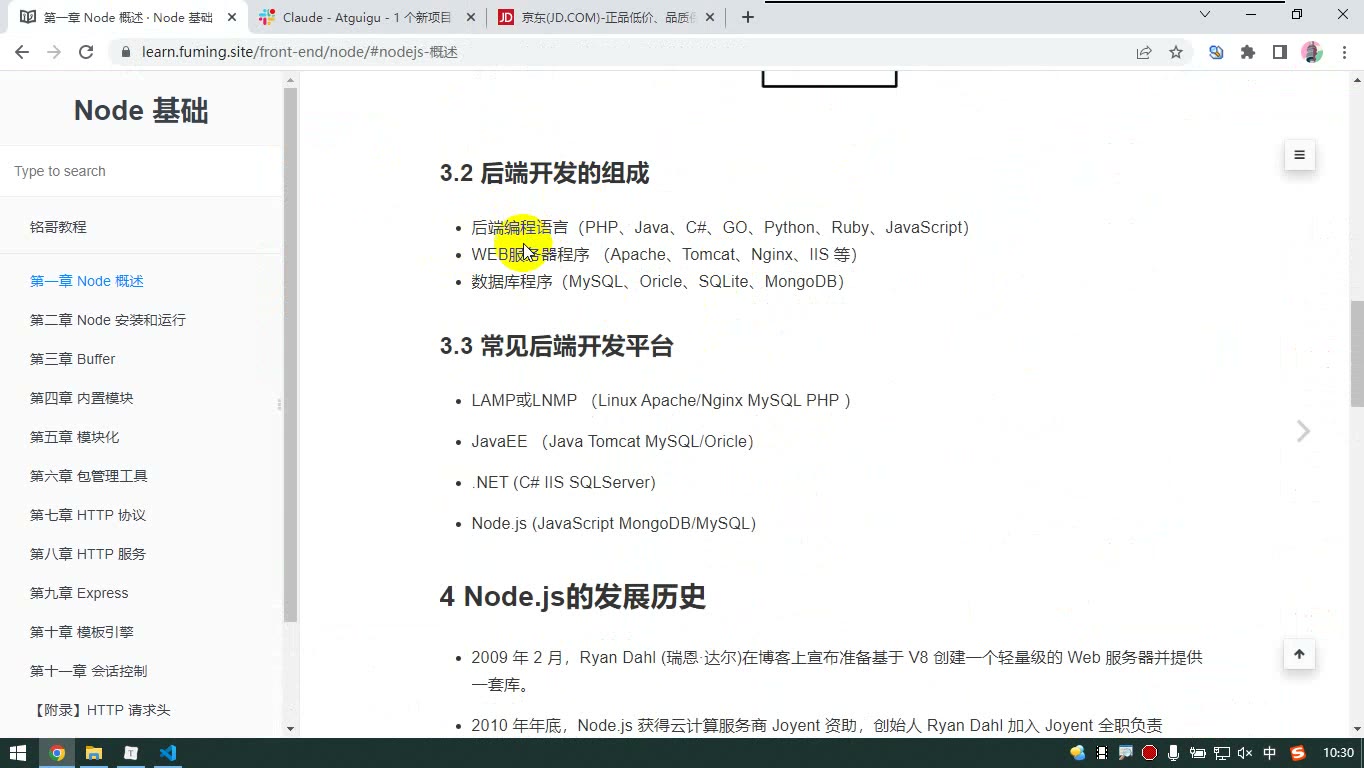1364x768 pixels.
Task: Open 铭哥教程 sidebar link
Action: [58, 227]
